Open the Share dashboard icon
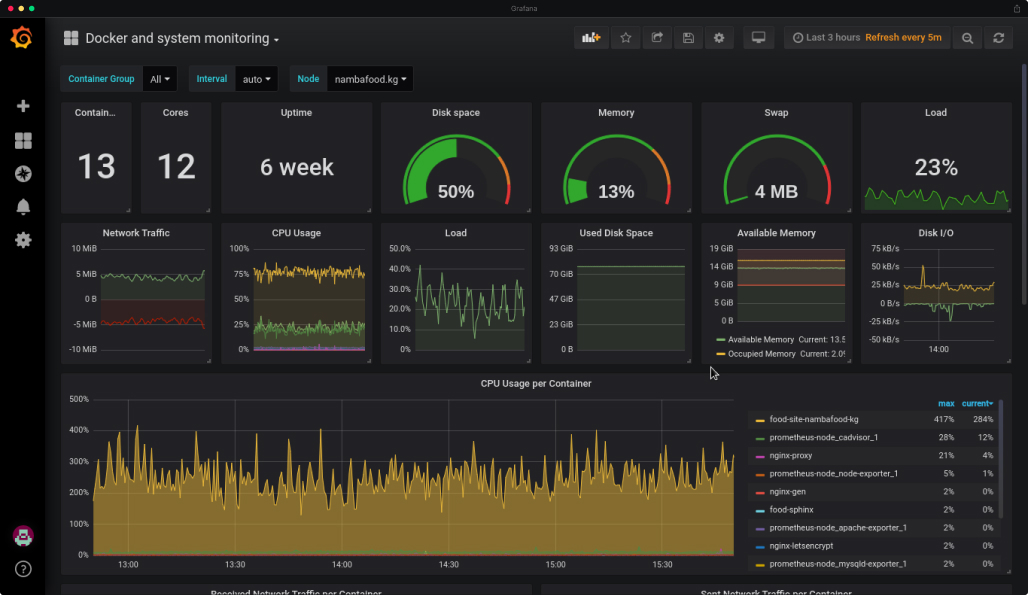 [657, 37]
